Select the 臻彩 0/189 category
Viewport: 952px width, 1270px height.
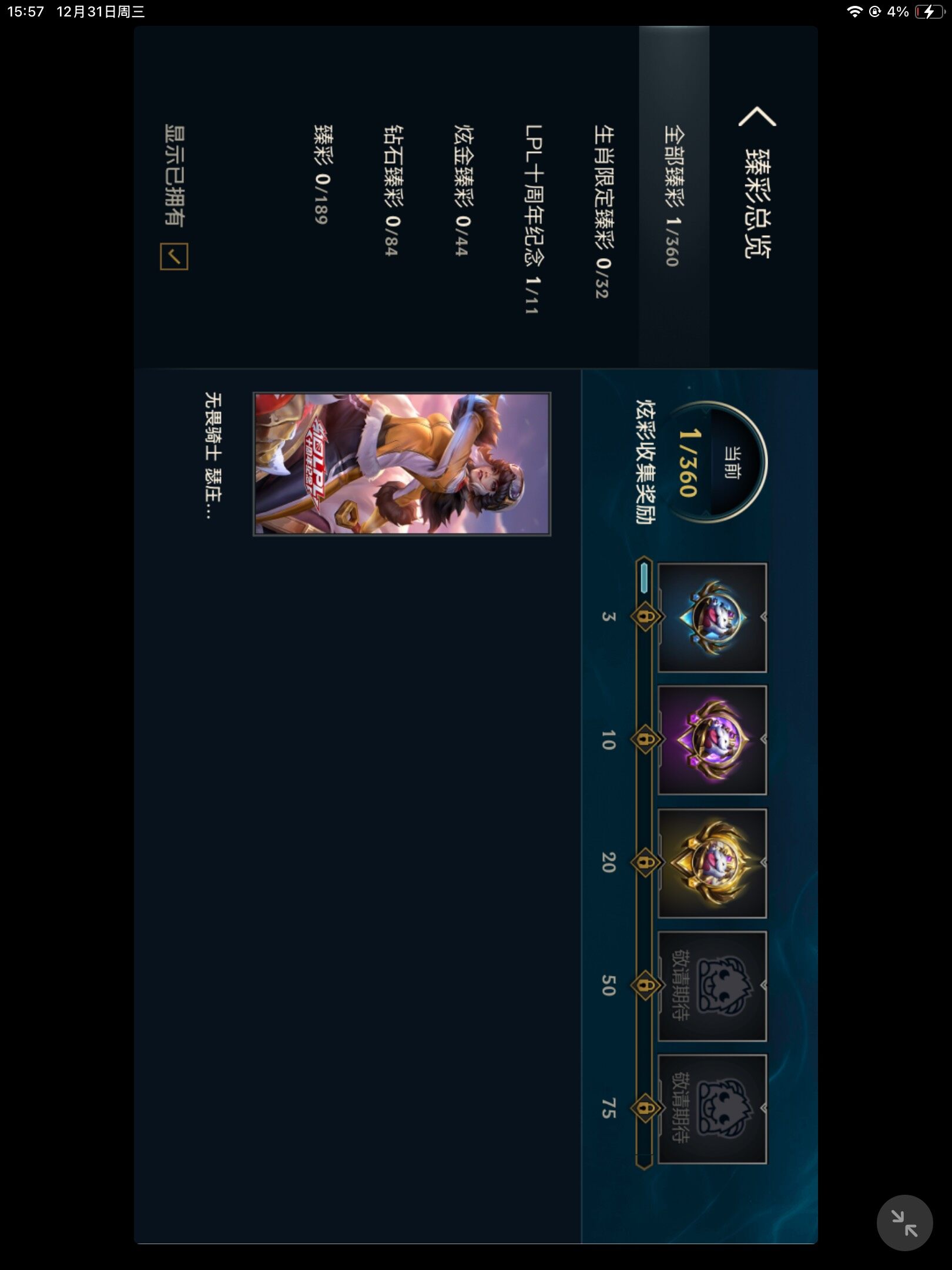323,174
